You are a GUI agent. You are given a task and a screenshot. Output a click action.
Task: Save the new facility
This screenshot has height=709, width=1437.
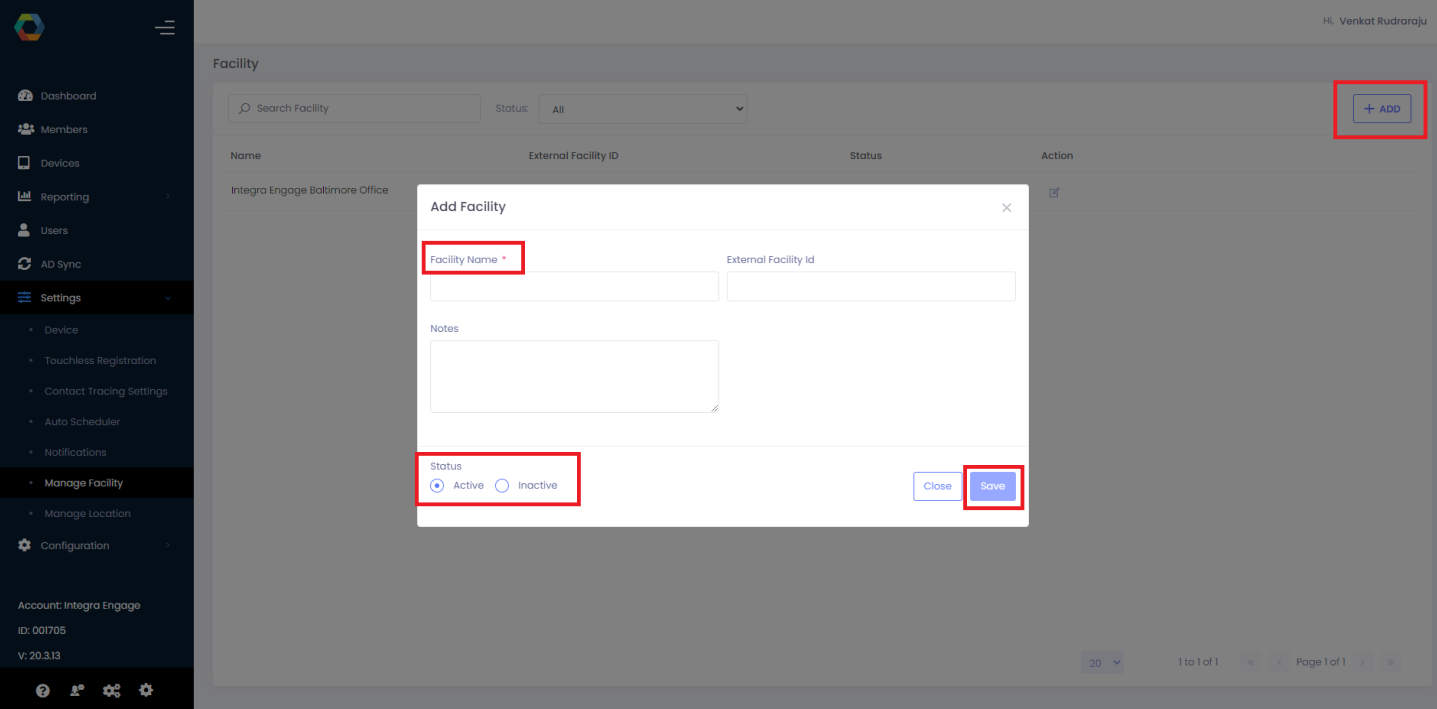[992, 486]
